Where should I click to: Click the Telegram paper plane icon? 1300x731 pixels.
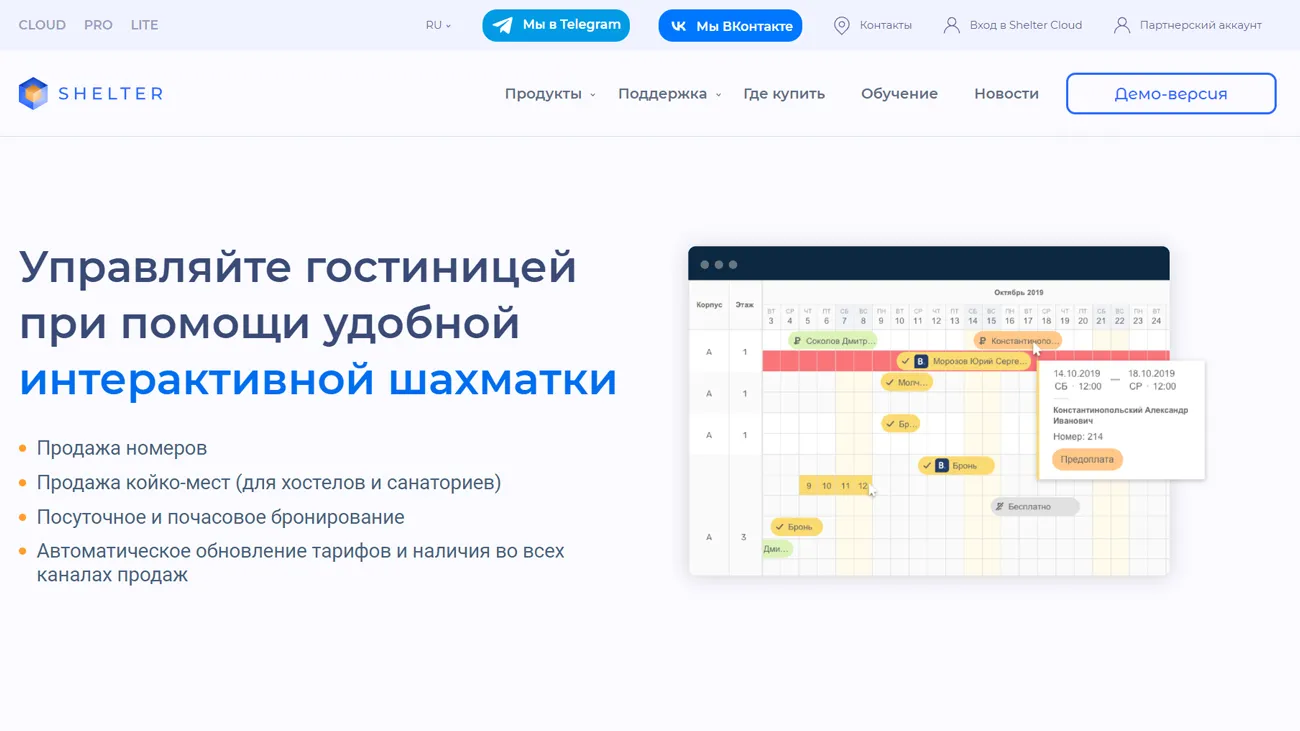click(502, 25)
